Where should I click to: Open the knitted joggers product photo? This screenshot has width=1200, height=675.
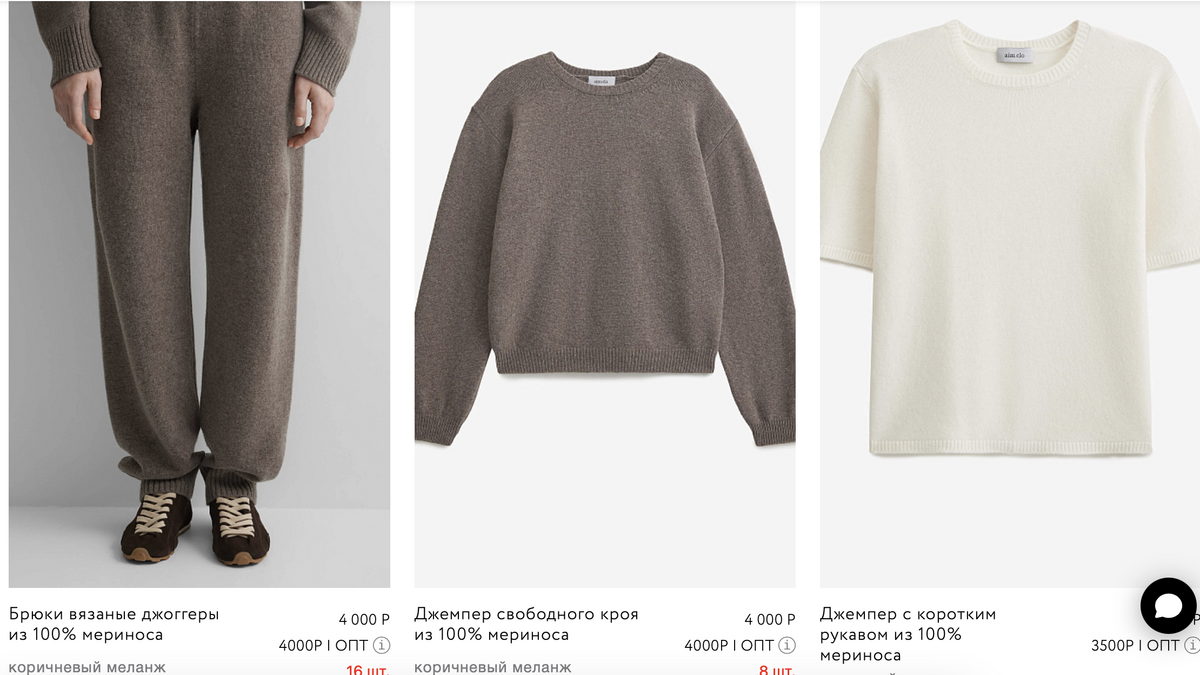pyautogui.click(x=199, y=294)
